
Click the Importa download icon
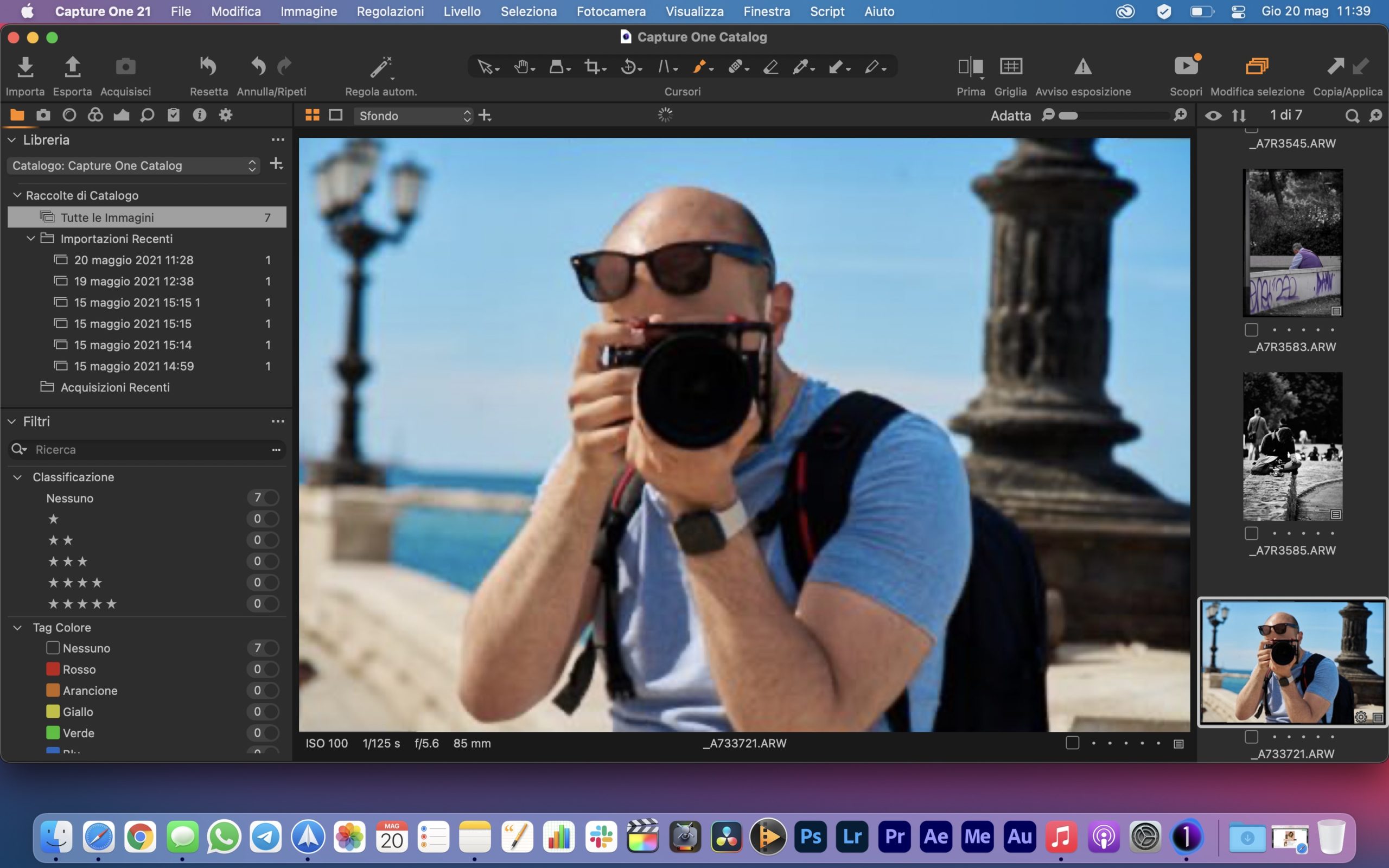click(24, 67)
